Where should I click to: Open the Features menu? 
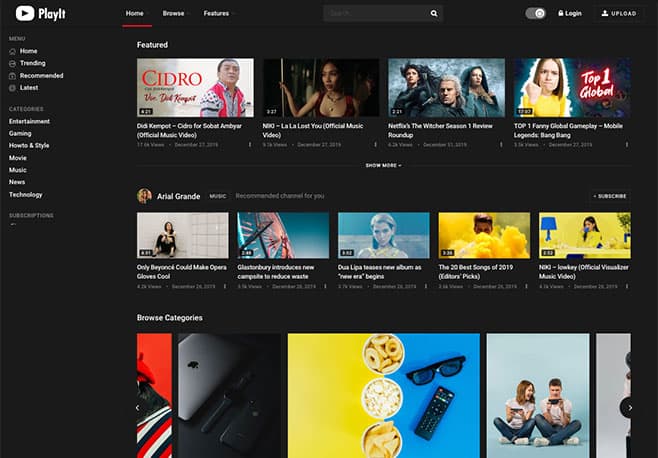click(217, 13)
